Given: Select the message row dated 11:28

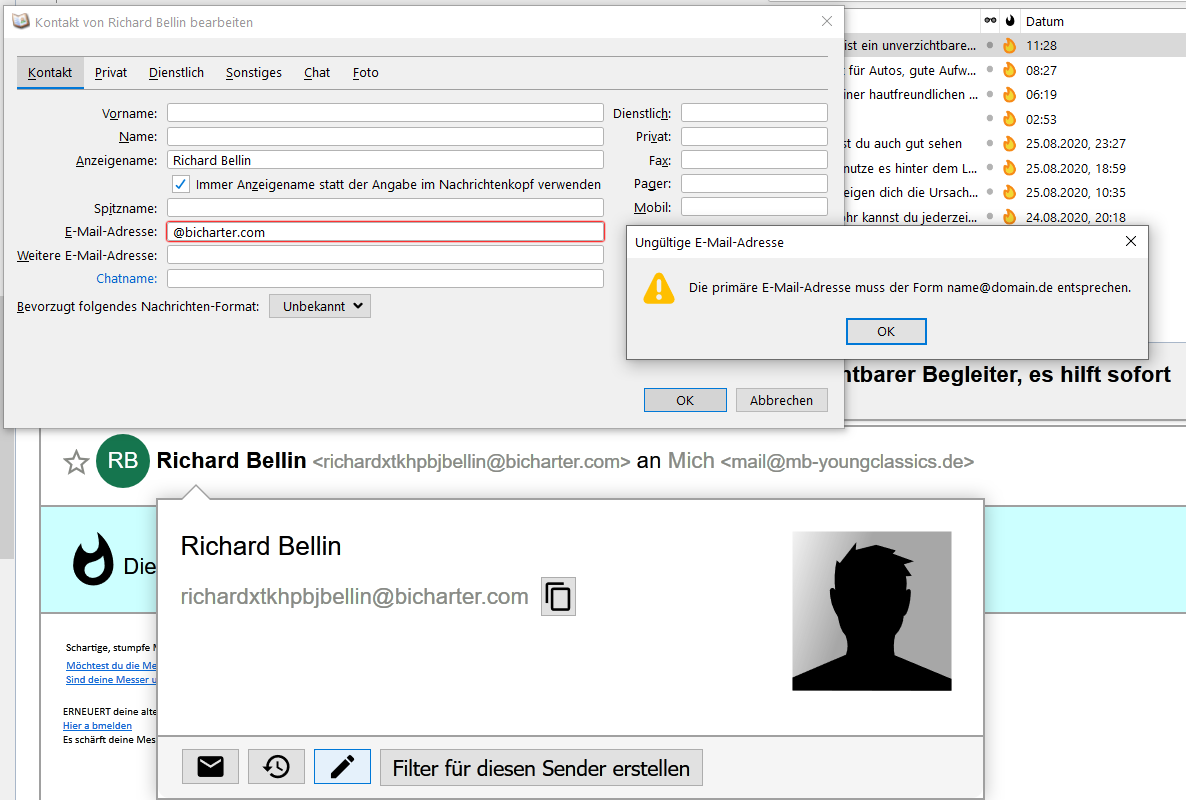Looking at the screenshot, I should pos(1014,45).
